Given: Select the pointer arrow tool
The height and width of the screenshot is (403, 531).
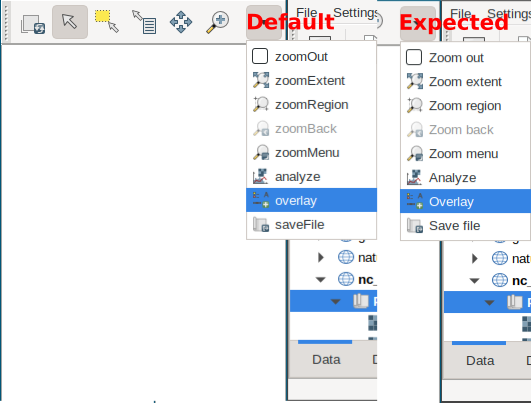Looking at the screenshot, I should (70, 22).
